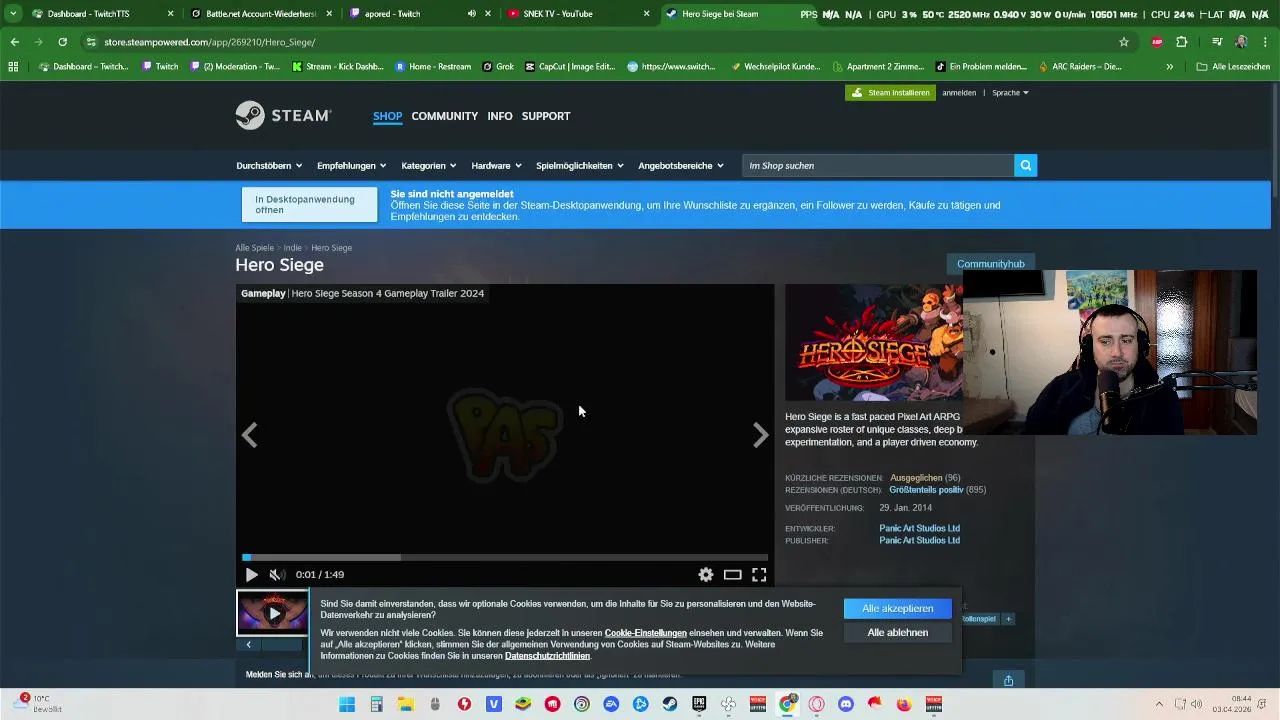Focus the Im Shop suchen field
The image size is (1280, 720).
[878, 166]
